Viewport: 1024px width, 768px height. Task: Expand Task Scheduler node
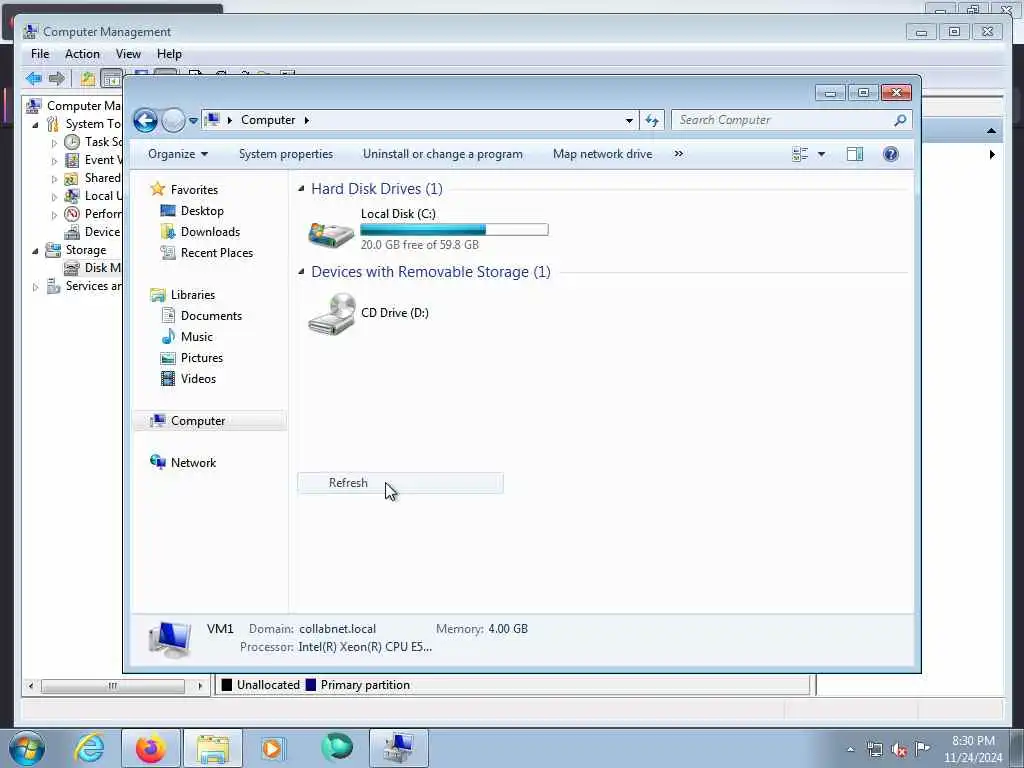tap(54, 143)
